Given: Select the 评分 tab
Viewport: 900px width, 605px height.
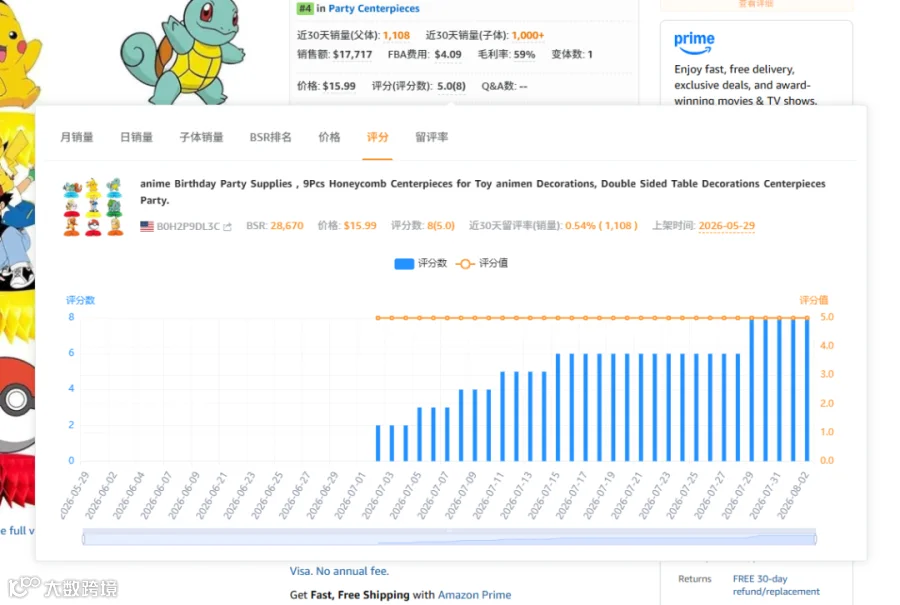Looking at the screenshot, I should pos(377,137).
